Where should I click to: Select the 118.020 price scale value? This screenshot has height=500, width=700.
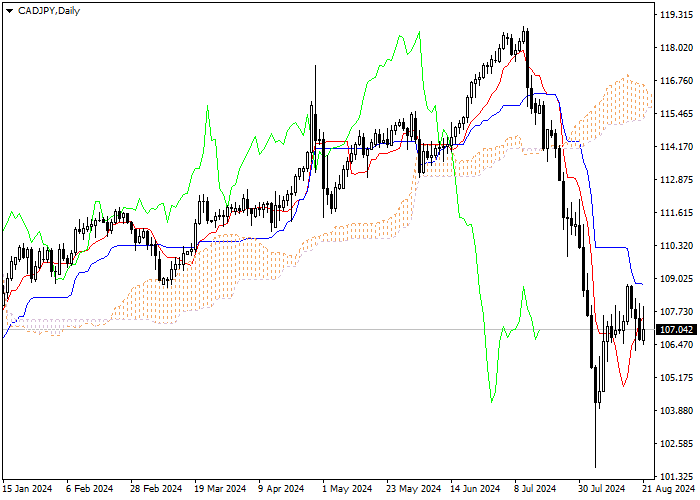676,48
